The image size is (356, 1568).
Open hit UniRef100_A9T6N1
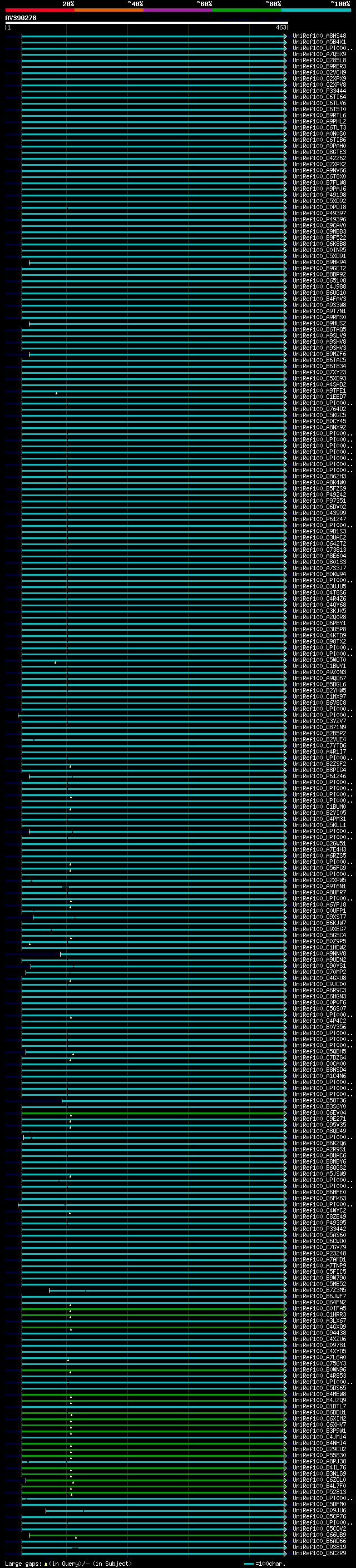click(x=319, y=886)
